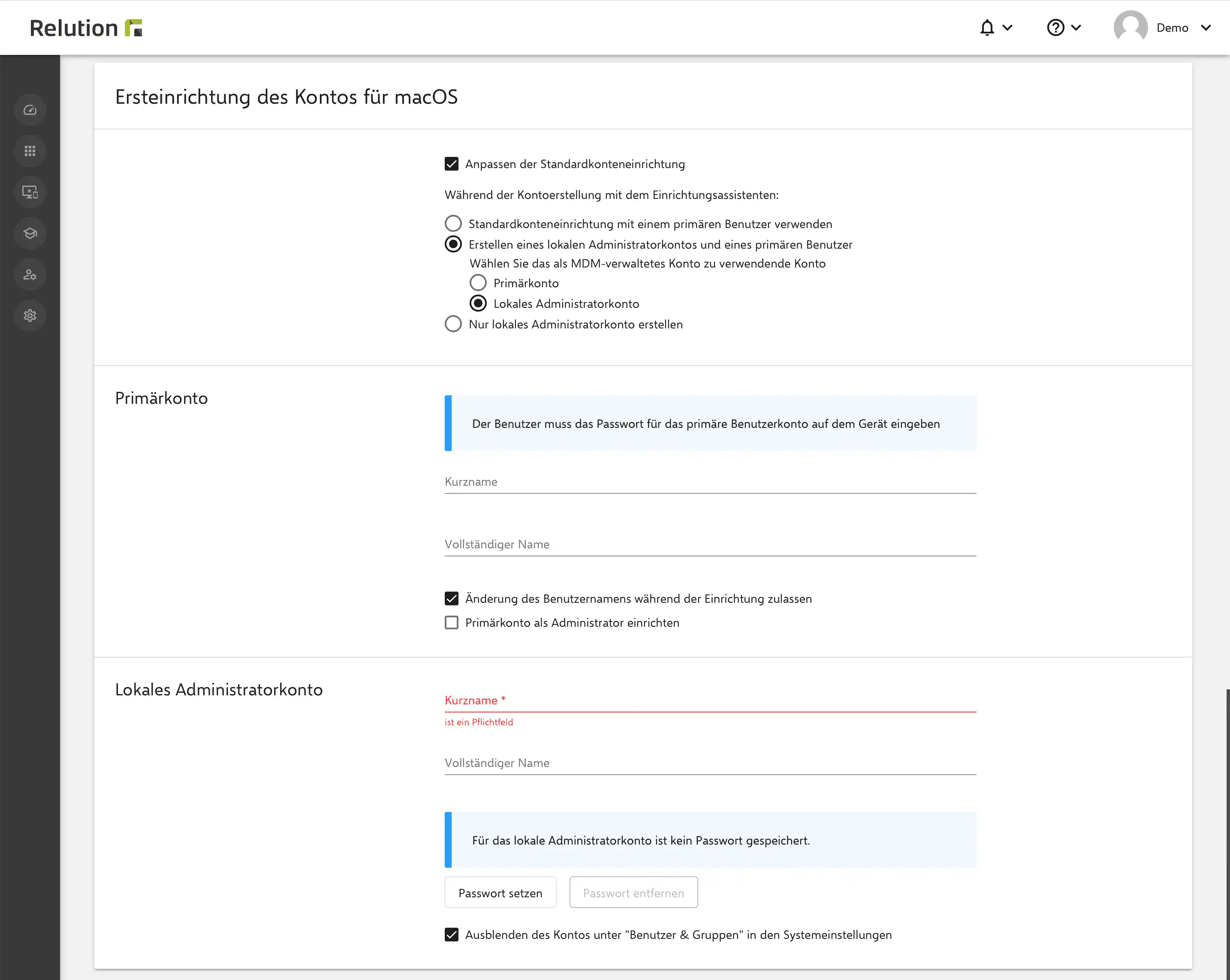Open the education graduation cap icon
Image resolution: width=1230 pixels, height=980 pixels.
(30, 233)
